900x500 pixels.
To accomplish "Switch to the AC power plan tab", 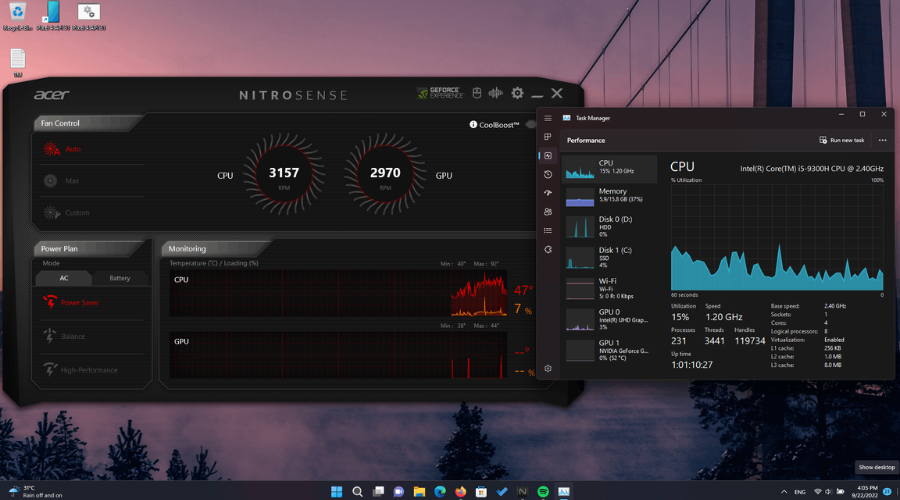I will tap(64, 278).
